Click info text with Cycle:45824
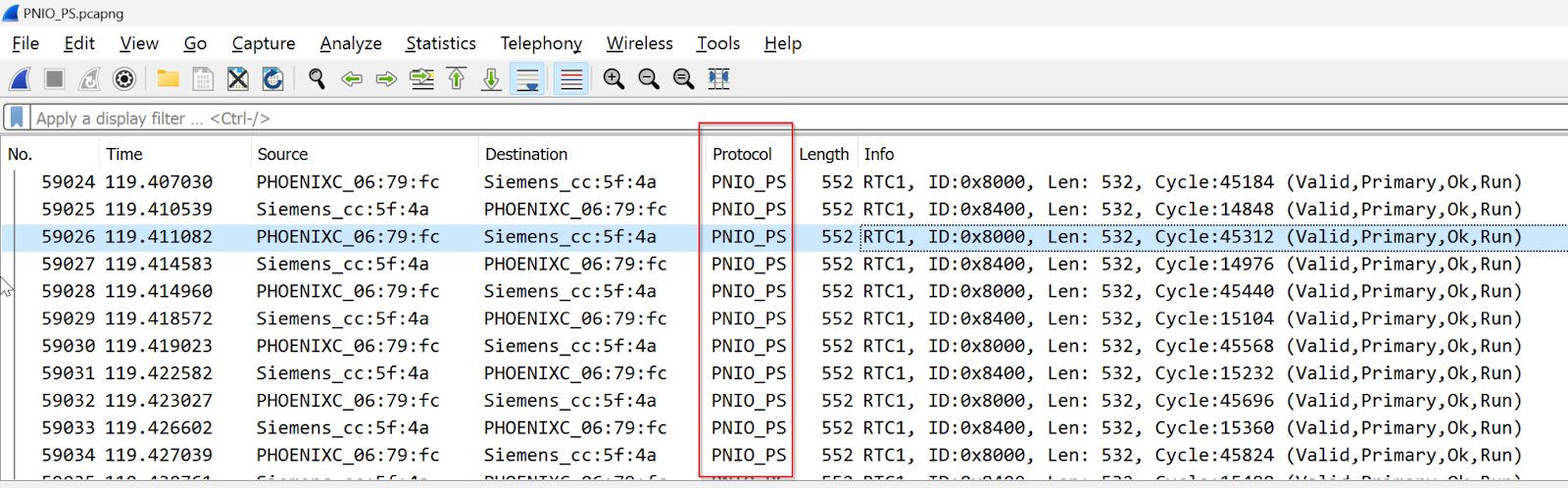Viewport: 1568px width, 488px height. [1192, 456]
